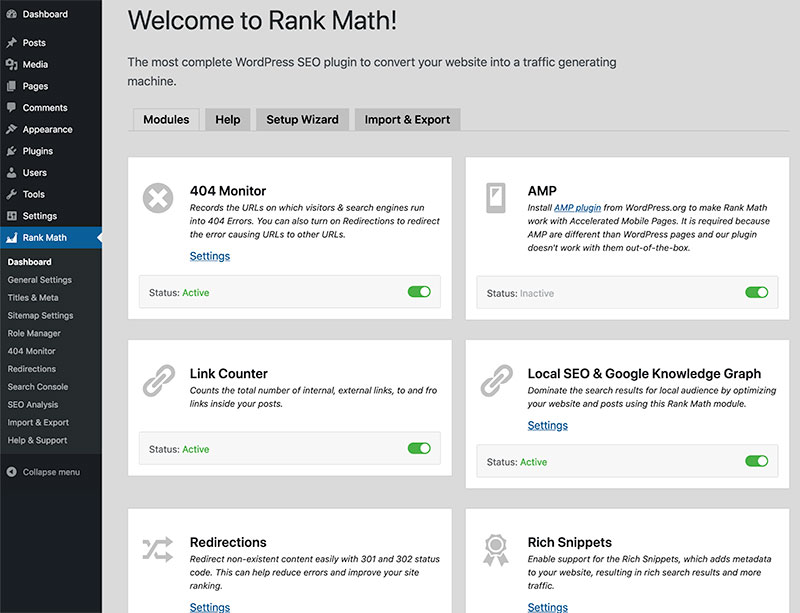Toggle the AMP module switch
The height and width of the screenshot is (613, 800).
pyautogui.click(x=757, y=292)
